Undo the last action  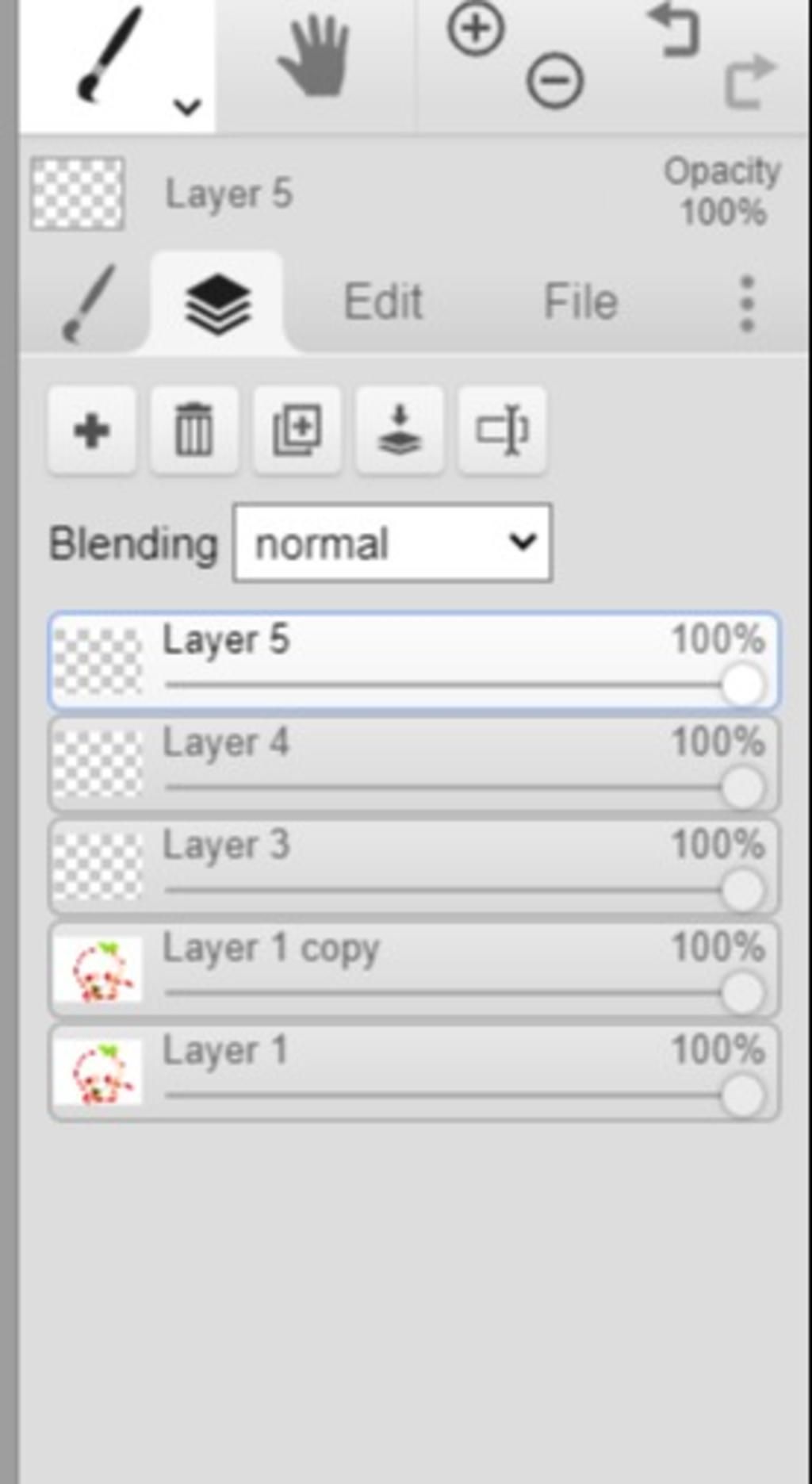(x=674, y=30)
